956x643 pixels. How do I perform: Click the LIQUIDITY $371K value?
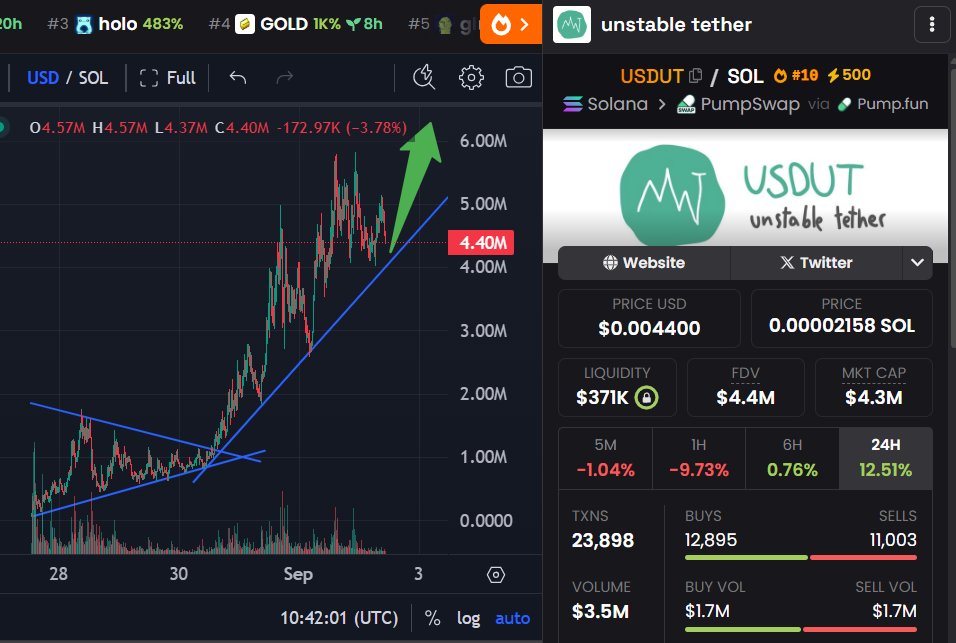[602, 398]
